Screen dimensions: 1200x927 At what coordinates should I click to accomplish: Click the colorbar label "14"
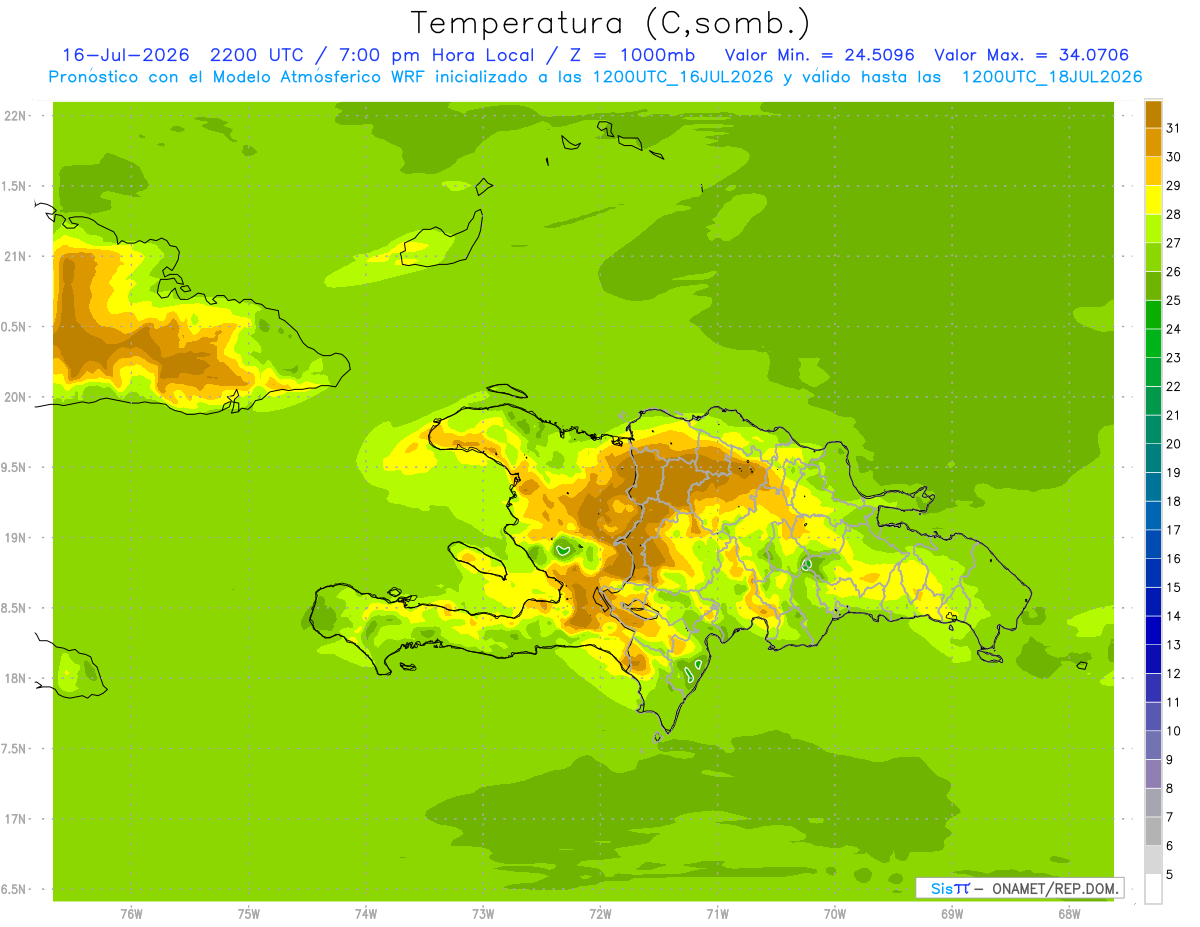pyautogui.click(x=1173, y=616)
